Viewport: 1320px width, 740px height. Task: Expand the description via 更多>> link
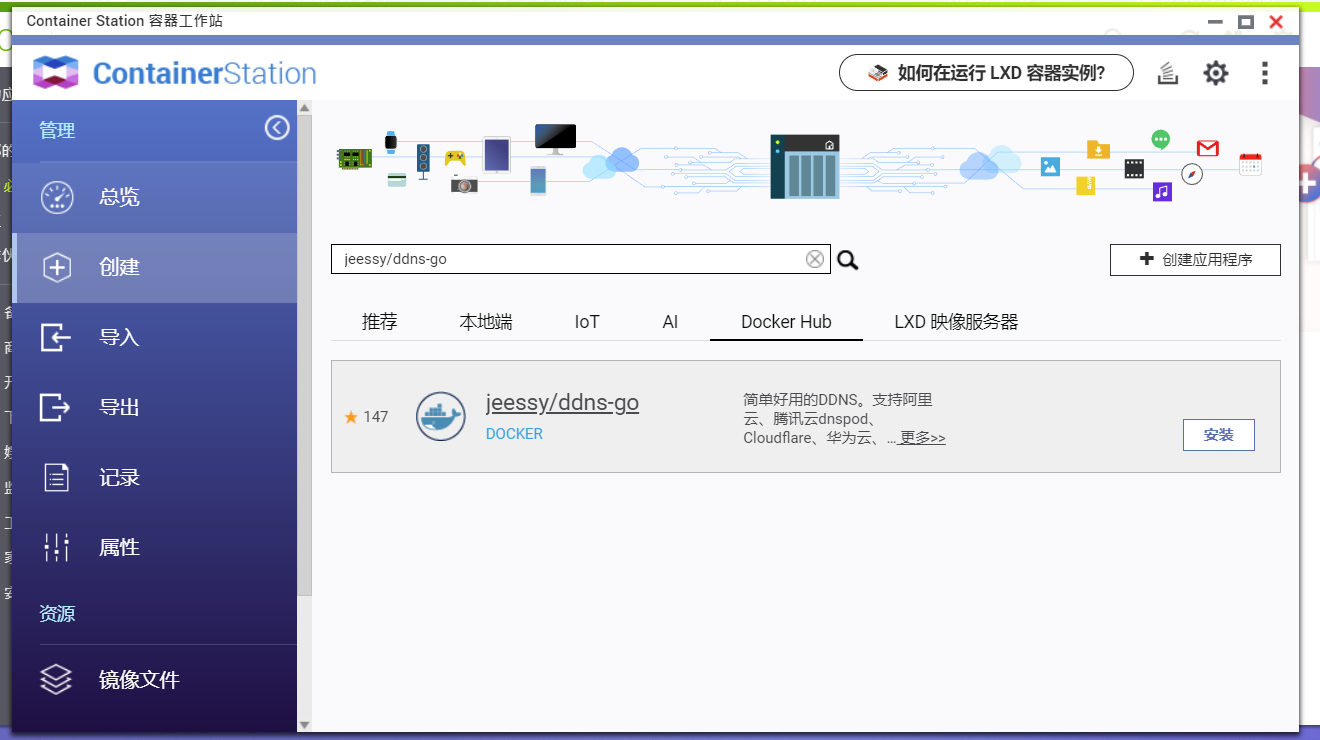click(x=922, y=438)
